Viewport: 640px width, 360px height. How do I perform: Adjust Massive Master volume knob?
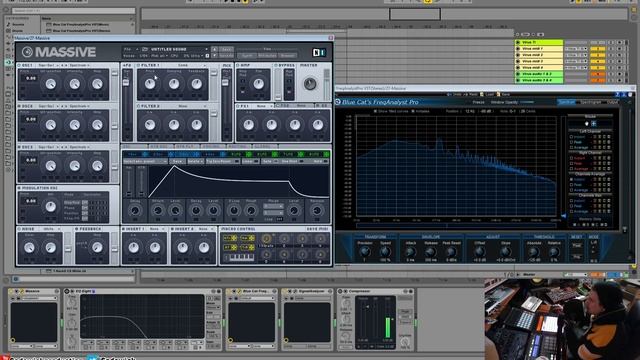coord(310,84)
